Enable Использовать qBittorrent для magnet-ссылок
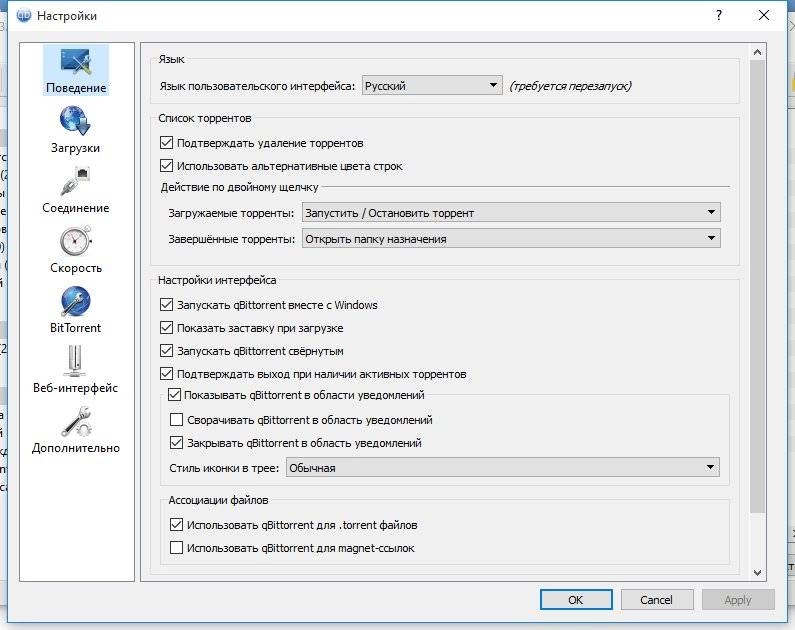Viewport: 795px width, 630px height. pos(176,547)
